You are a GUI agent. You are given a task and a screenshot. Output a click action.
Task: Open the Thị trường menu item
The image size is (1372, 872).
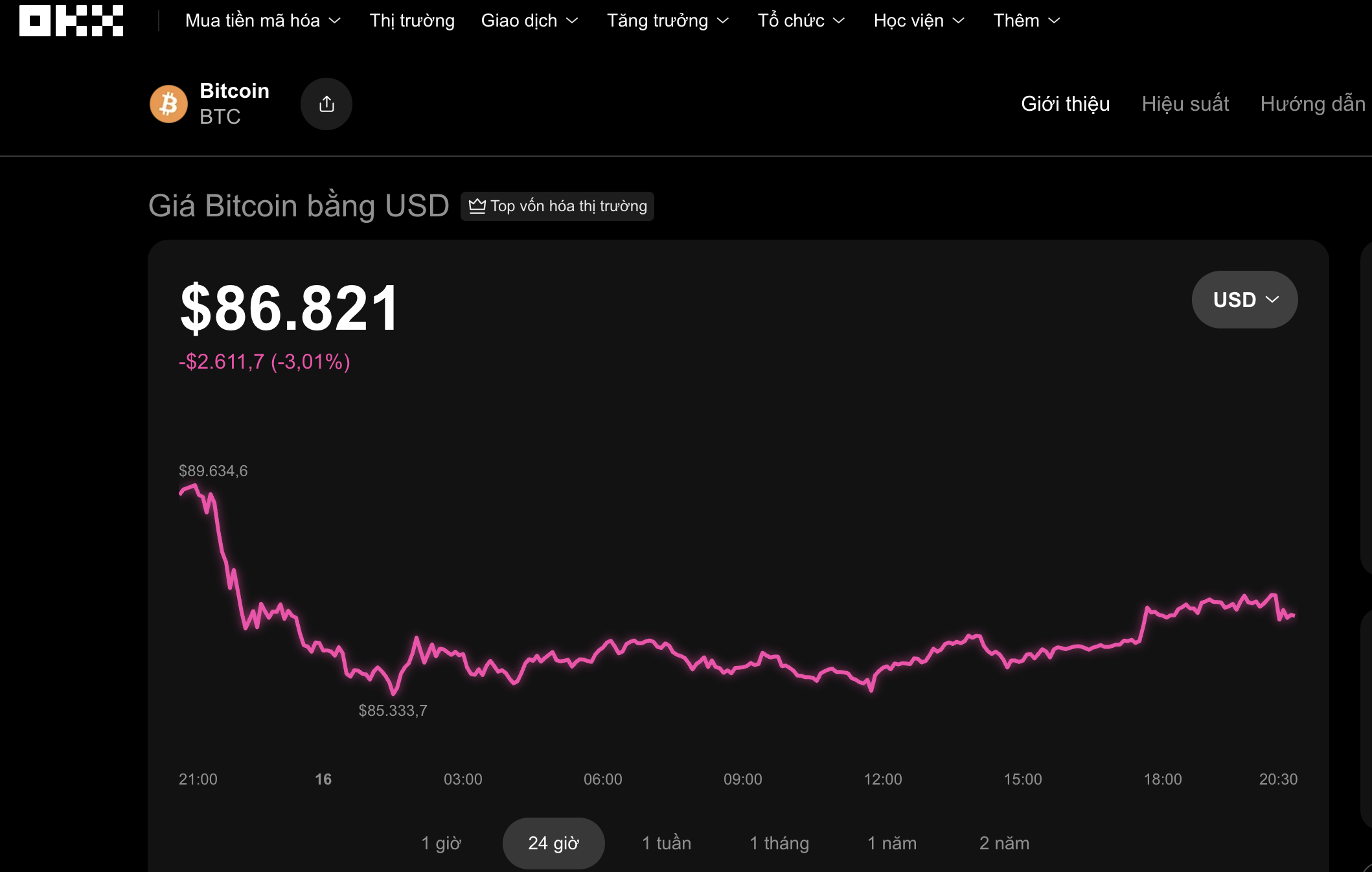point(412,21)
